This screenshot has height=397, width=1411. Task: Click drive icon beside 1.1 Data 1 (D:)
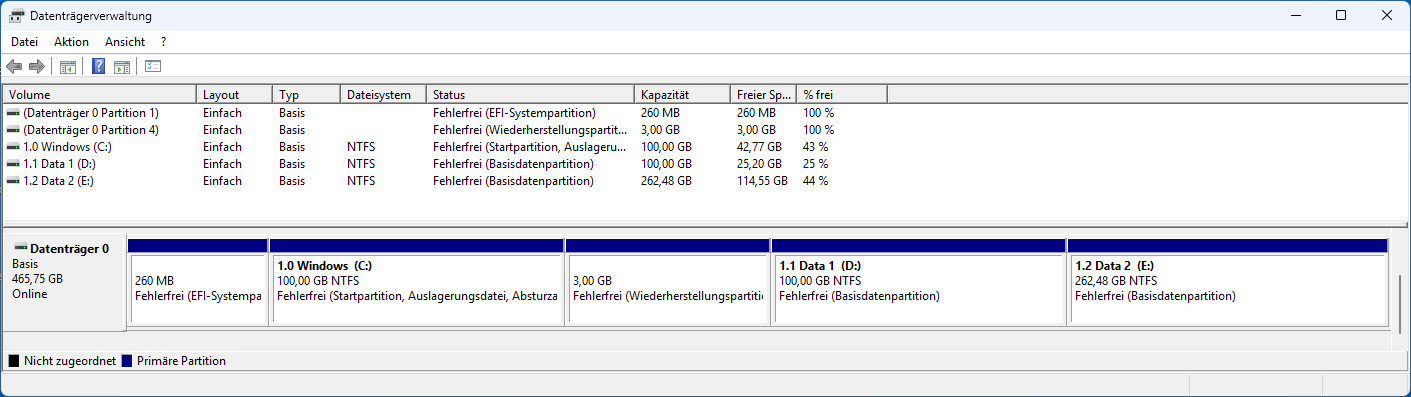click(x=13, y=164)
